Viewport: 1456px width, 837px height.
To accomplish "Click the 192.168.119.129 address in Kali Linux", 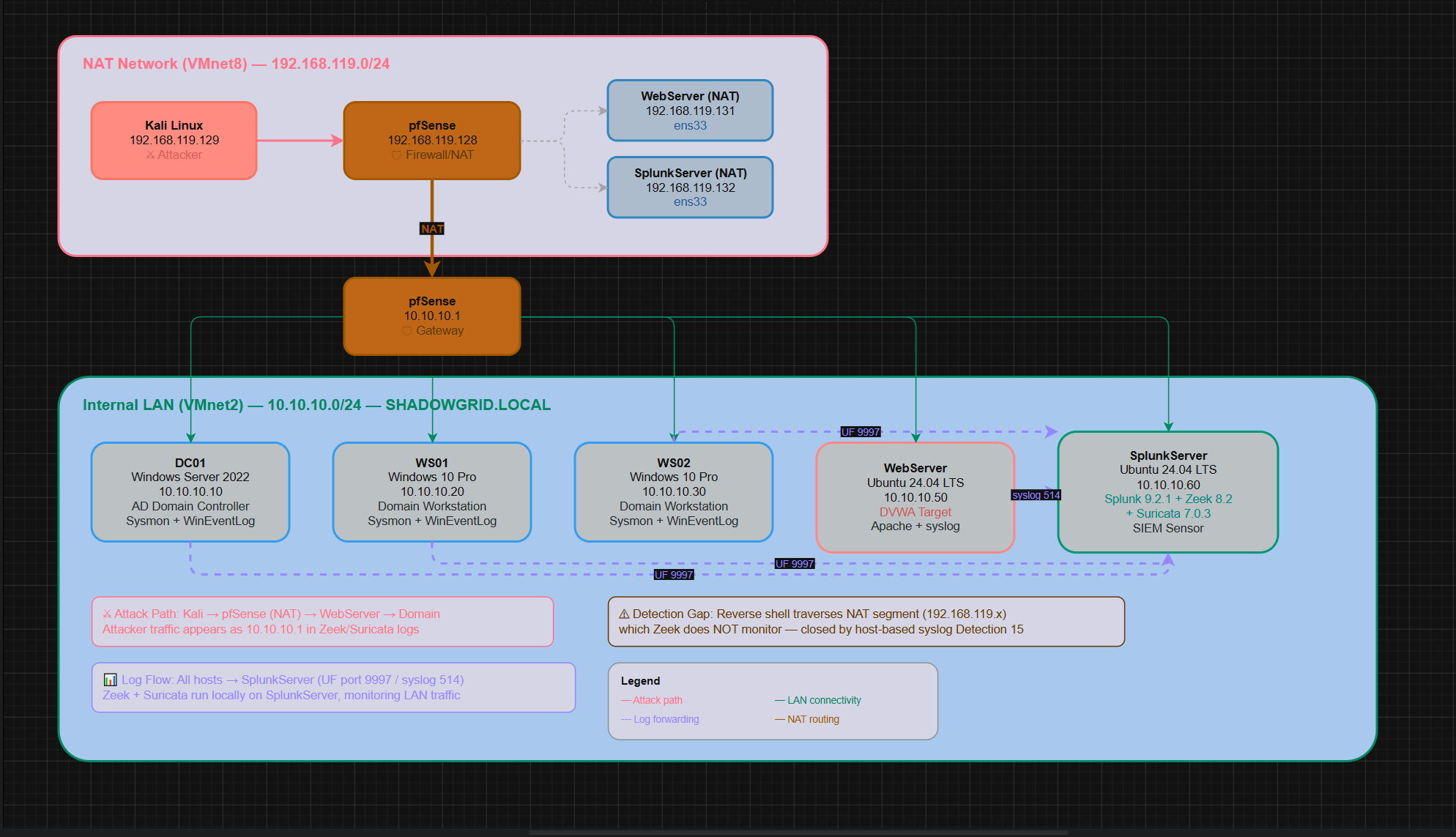I will tap(174, 140).
